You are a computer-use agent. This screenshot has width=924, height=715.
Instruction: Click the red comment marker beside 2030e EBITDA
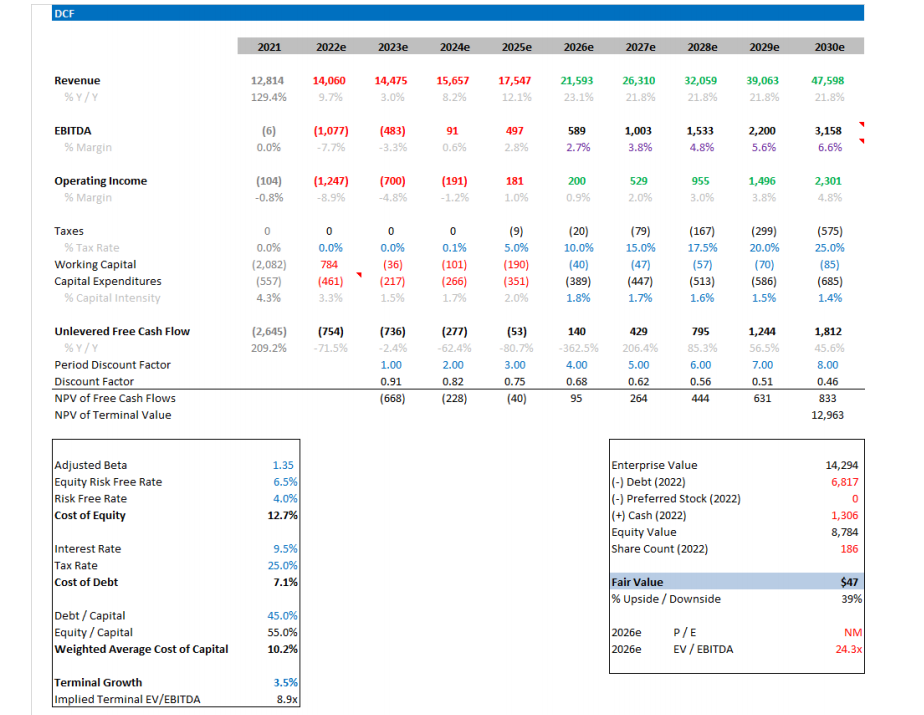(x=861, y=125)
